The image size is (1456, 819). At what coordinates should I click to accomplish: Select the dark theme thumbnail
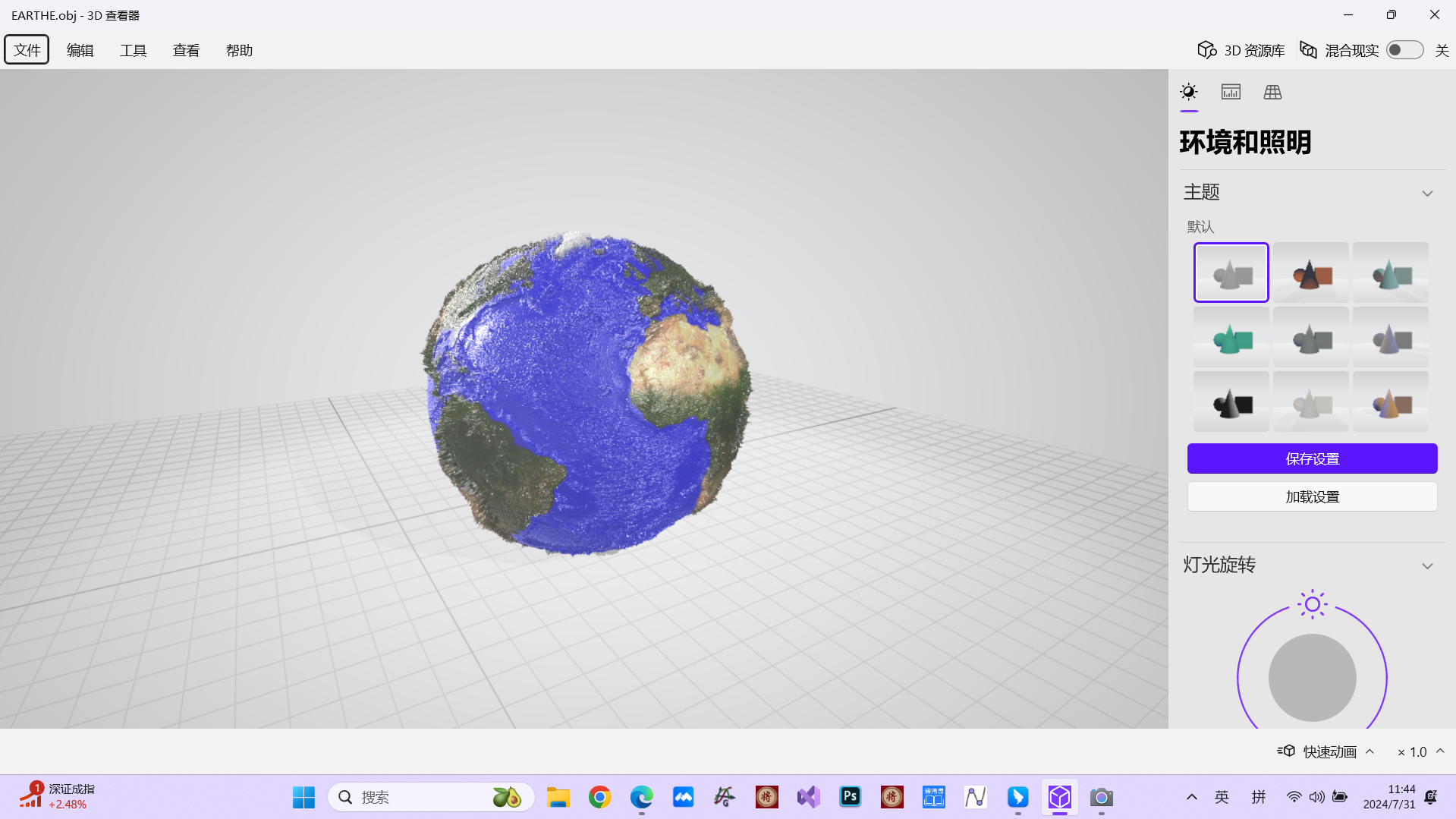coord(1231,401)
